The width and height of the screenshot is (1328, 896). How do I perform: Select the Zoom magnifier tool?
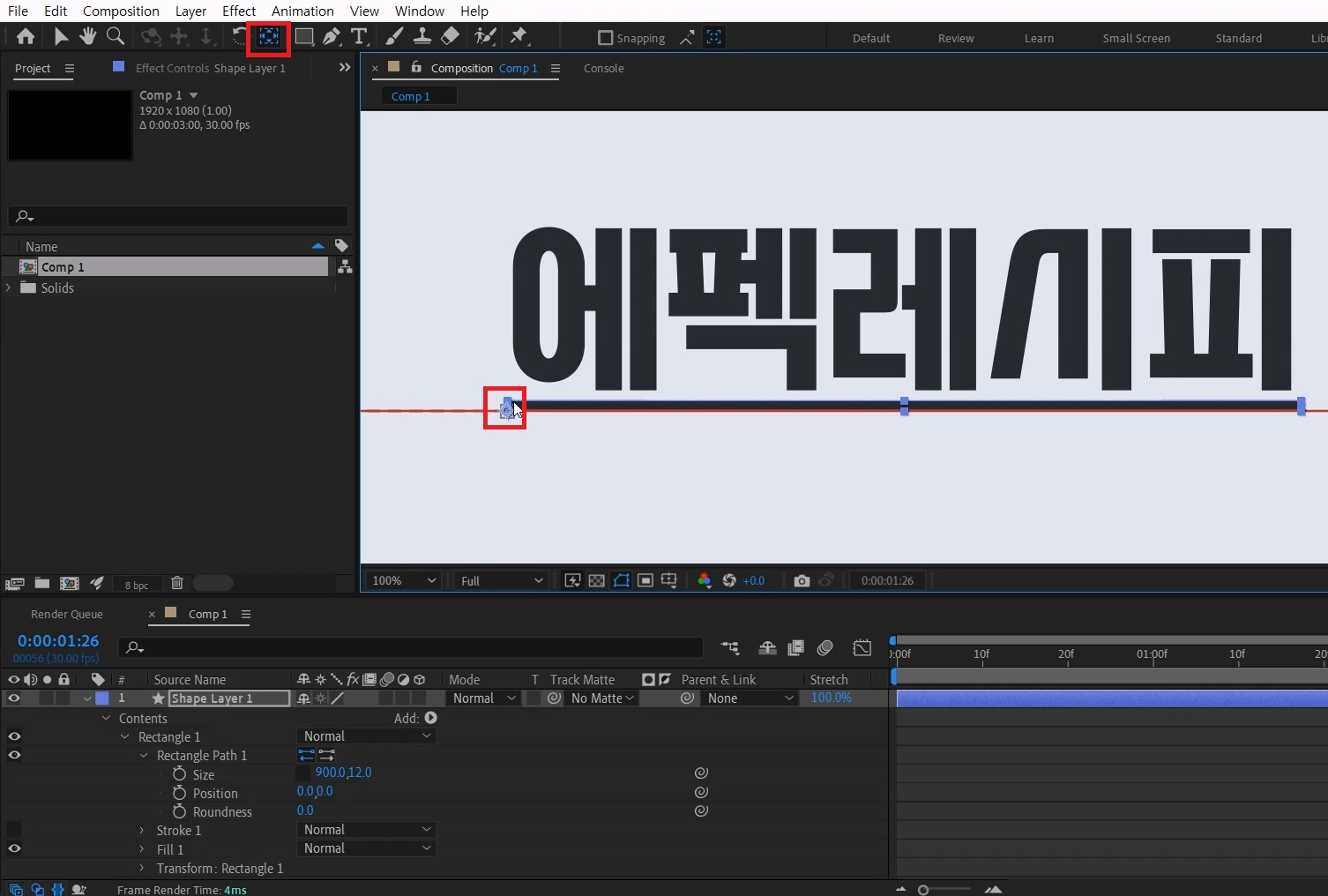click(x=115, y=36)
